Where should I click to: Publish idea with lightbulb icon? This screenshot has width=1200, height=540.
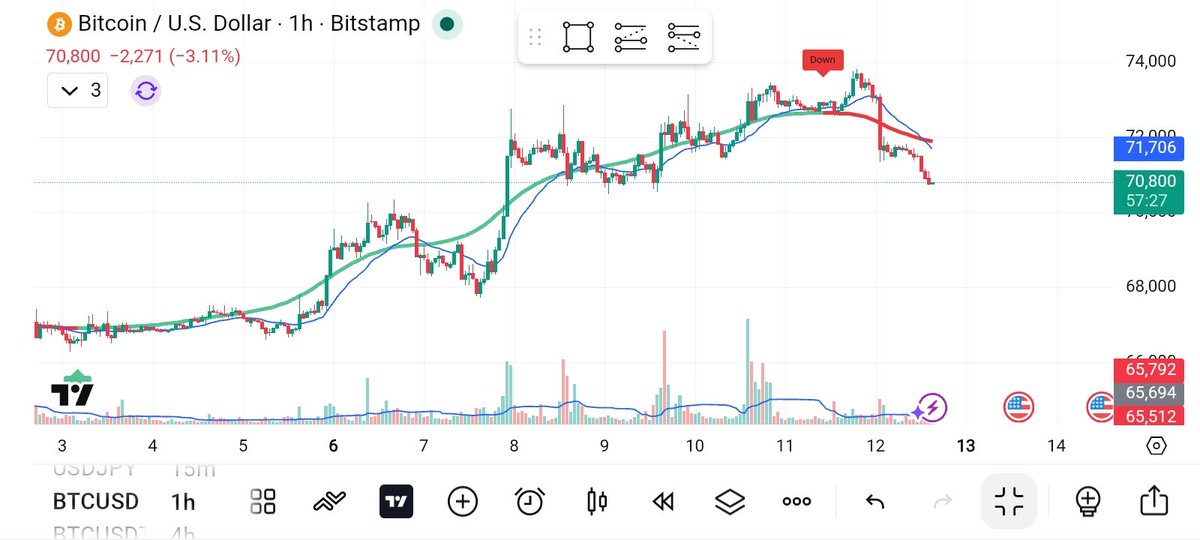click(1087, 500)
